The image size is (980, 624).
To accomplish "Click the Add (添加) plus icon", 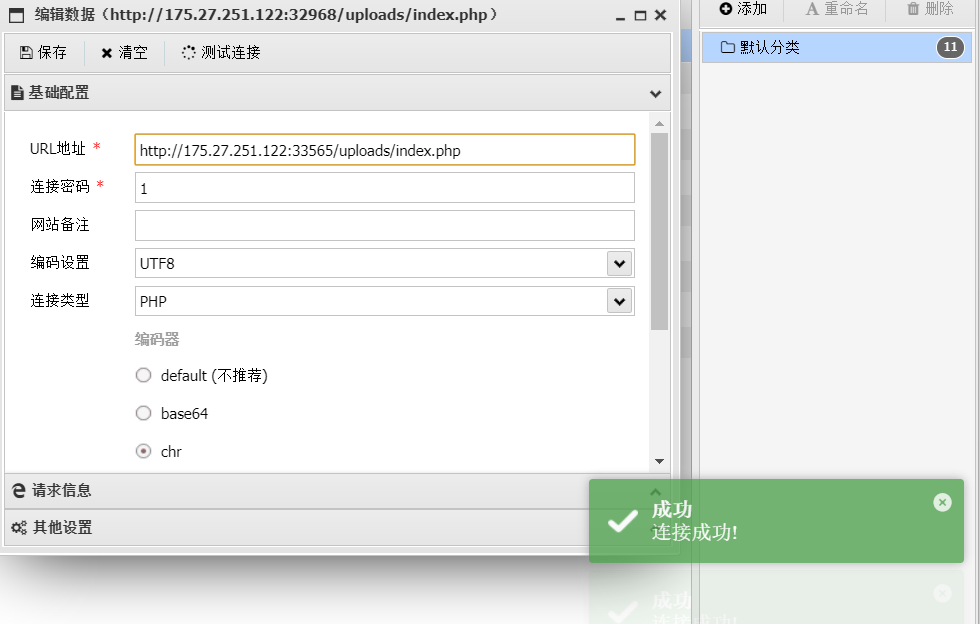I will [x=726, y=9].
